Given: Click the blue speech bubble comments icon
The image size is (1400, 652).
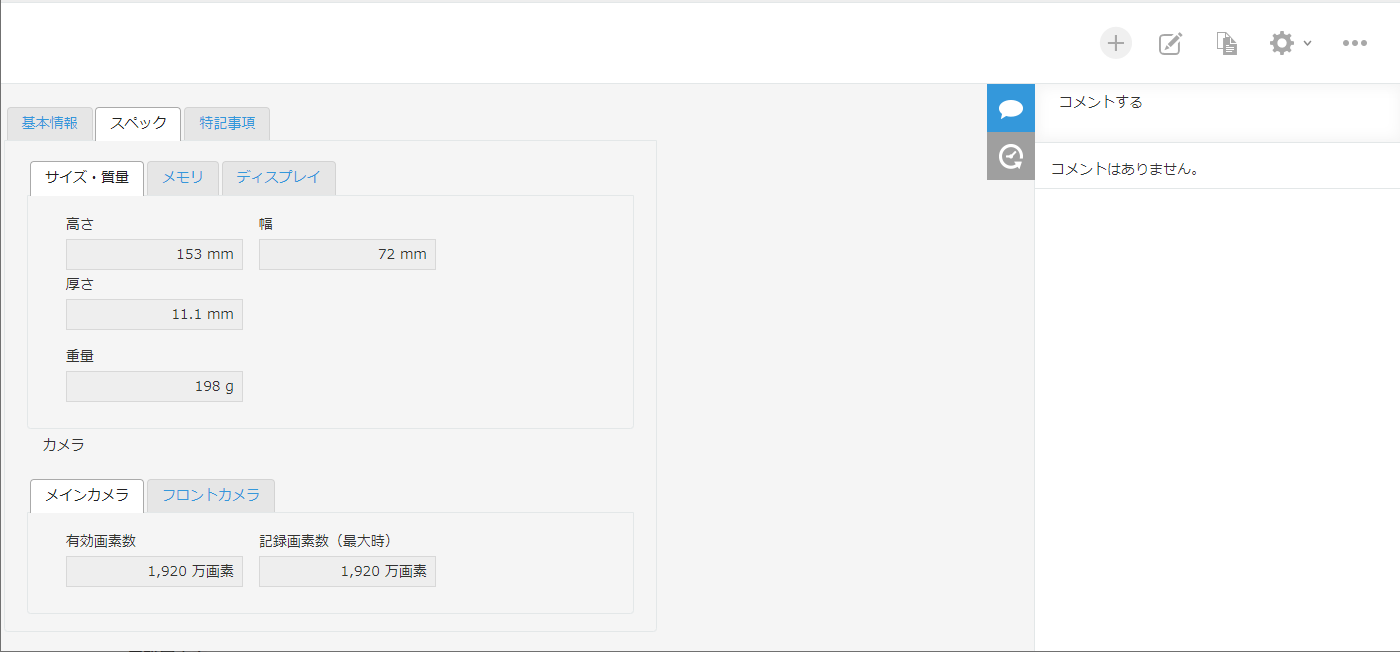Looking at the screenshot, I should (x=1010, y=108).
